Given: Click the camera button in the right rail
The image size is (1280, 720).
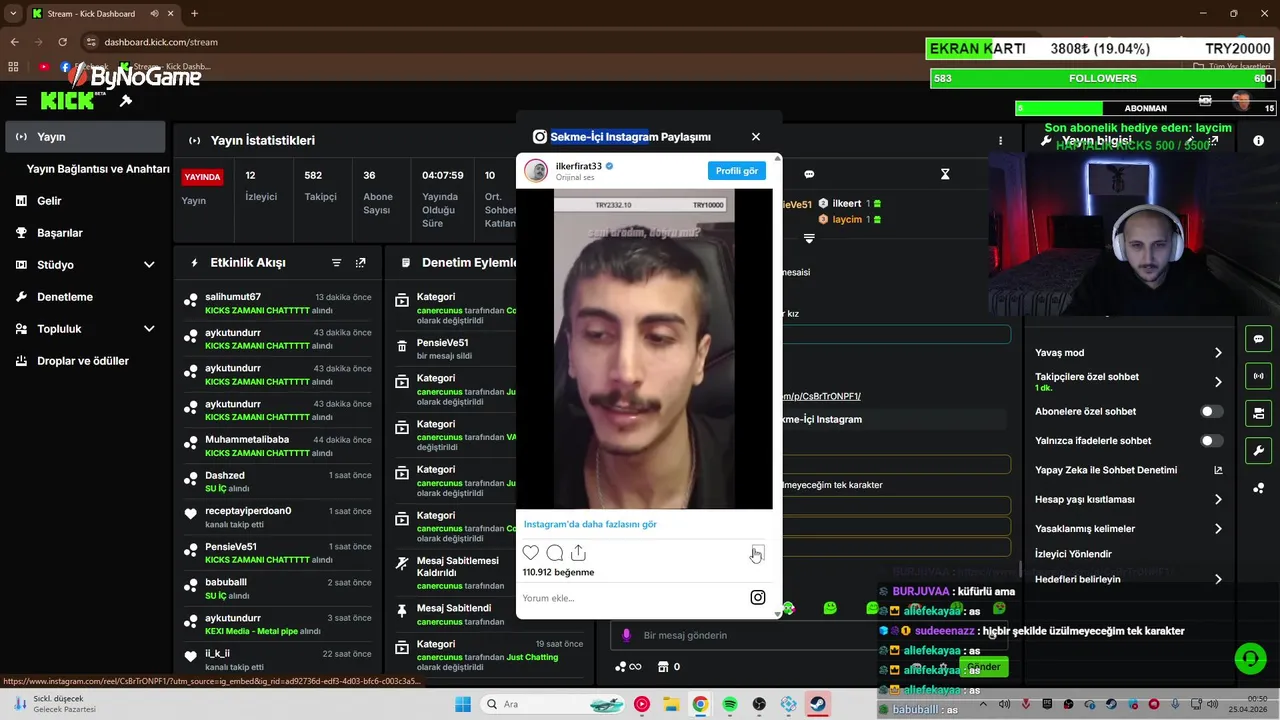Looking at the screenshot, I should click(1258, 413).
